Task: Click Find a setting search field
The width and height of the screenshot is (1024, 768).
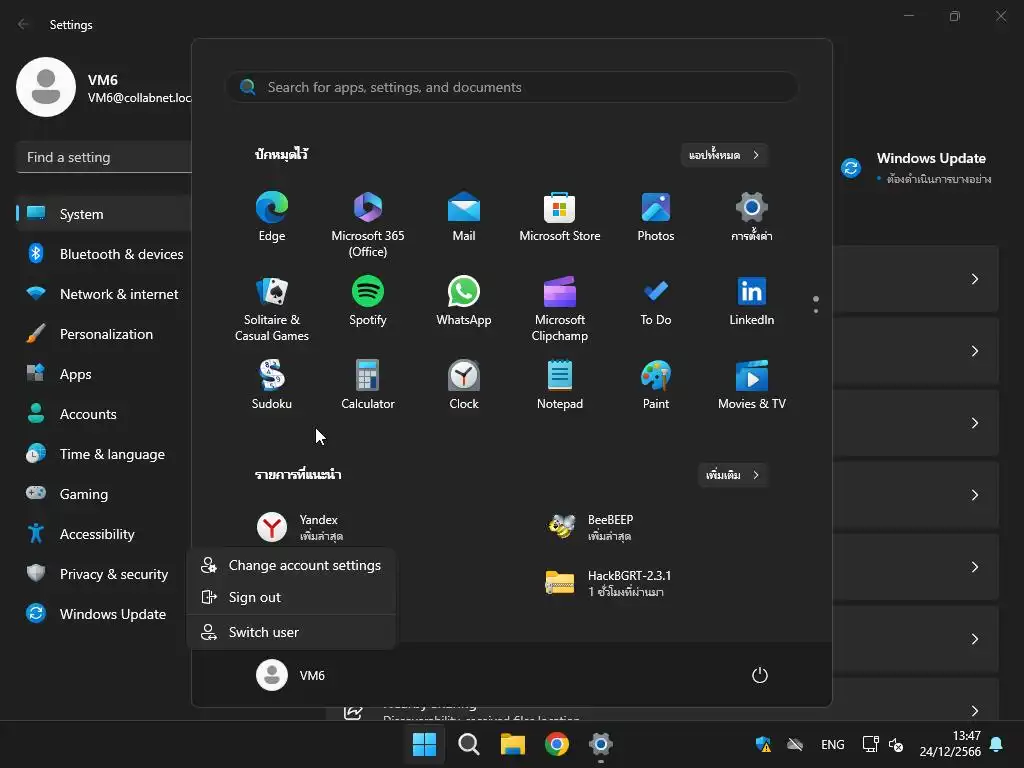Action: coord(104,157)
